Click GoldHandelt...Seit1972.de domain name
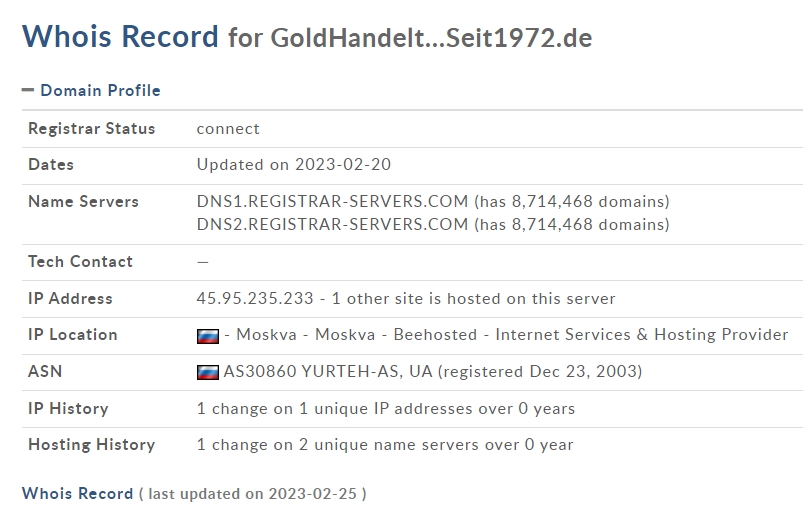 click(431, 38)
